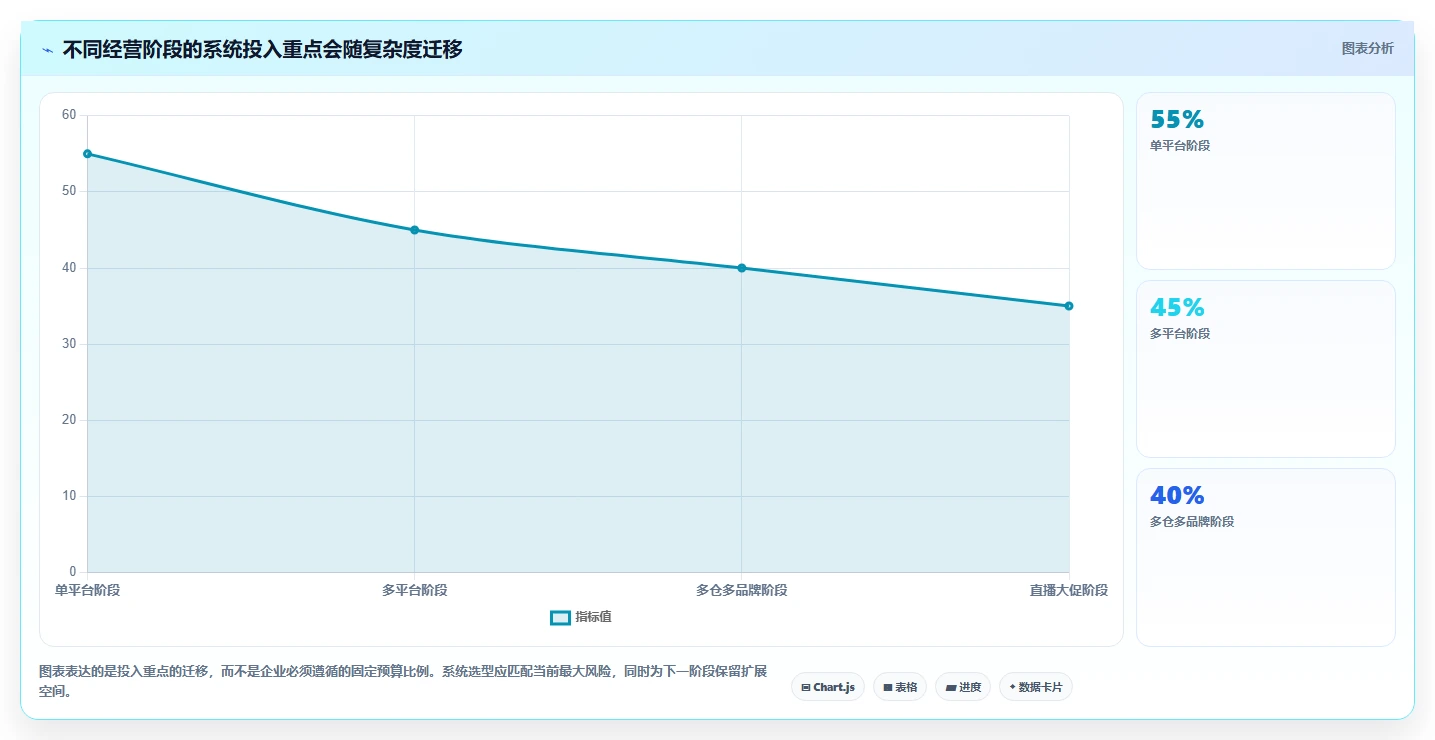Screen dimensions: 1435x740
Task: Click the chart point for 单平台阶段
Action: [x=87, y=154]
